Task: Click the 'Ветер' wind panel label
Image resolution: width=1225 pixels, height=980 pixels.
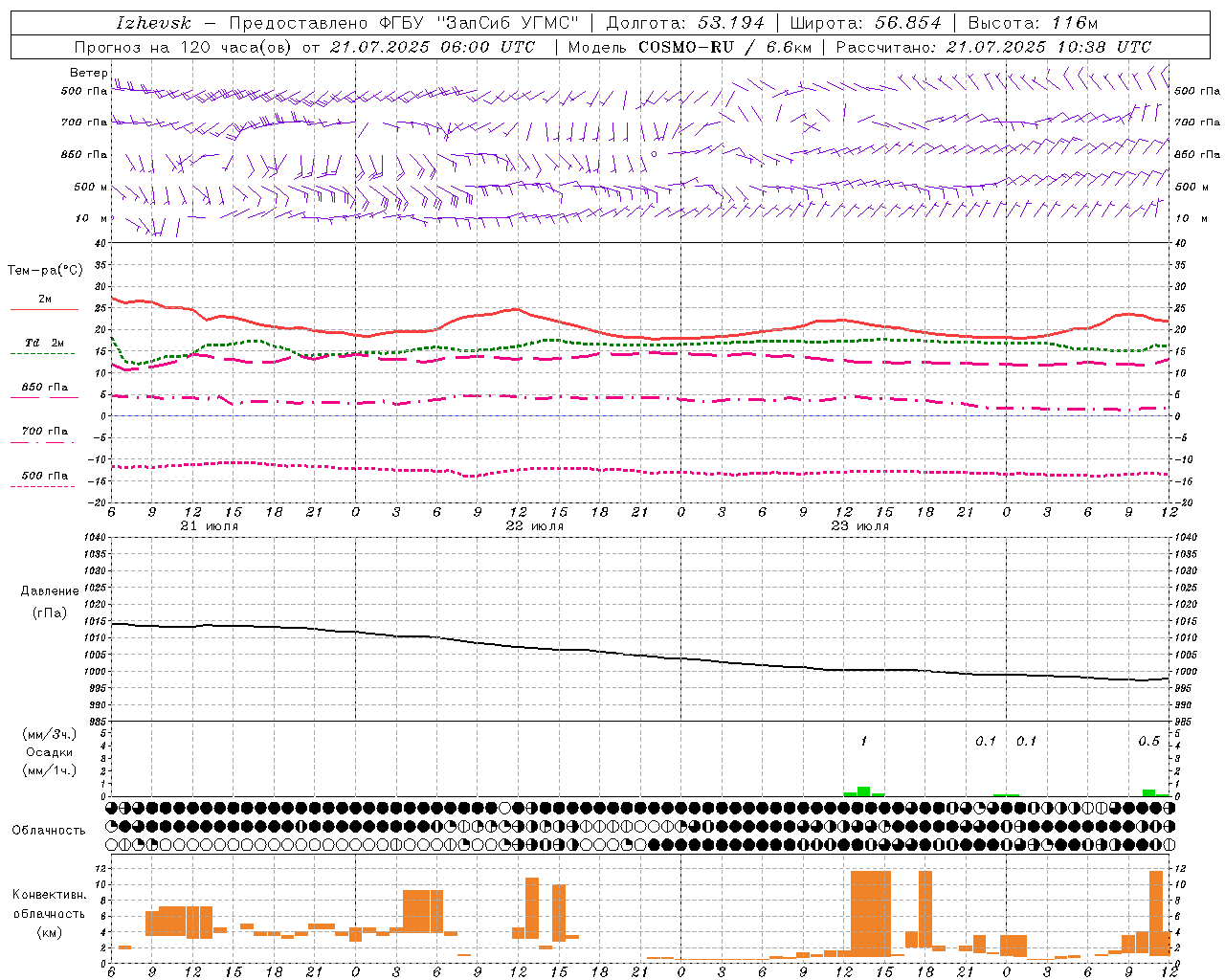Action: (x=88, y=73)
